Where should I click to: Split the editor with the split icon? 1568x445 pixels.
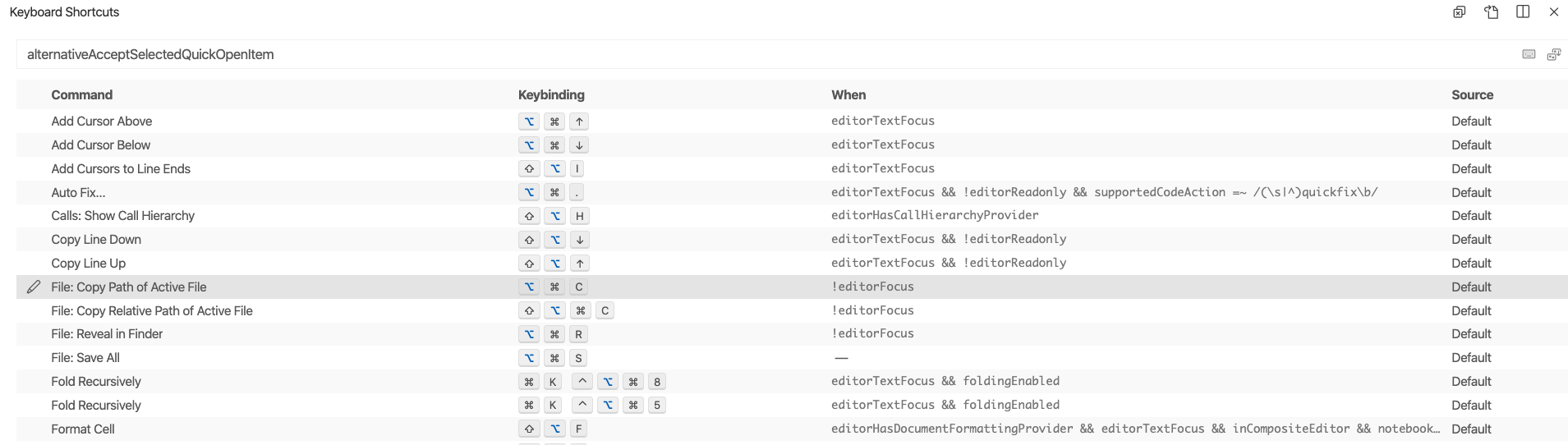coord(1523,11)
